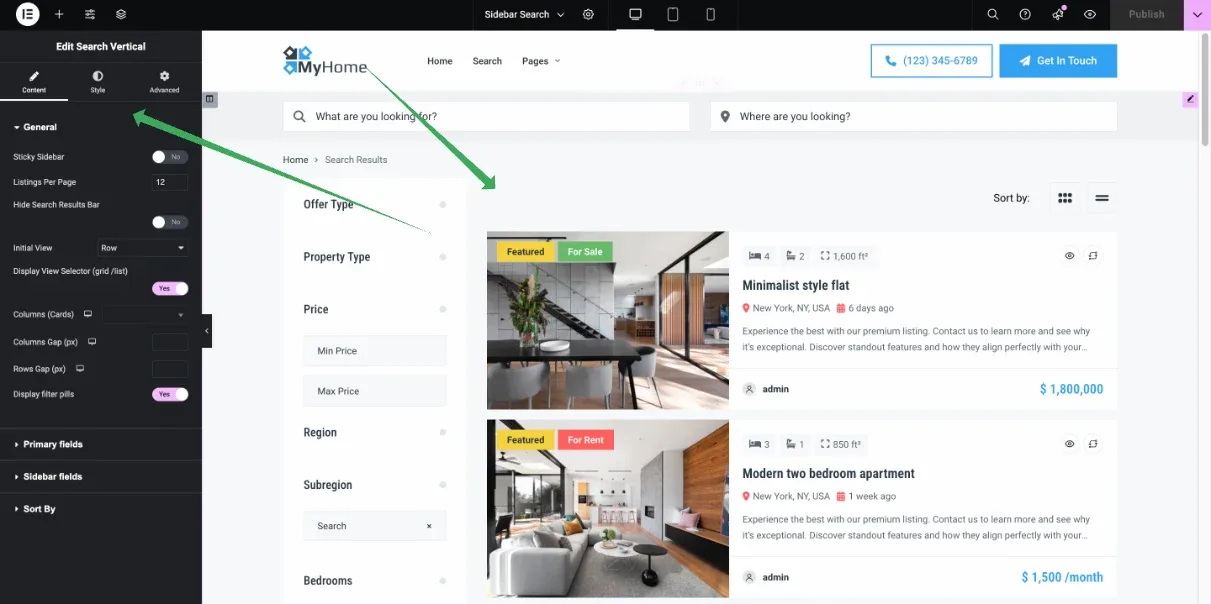Open the Content tab

[x=34, y=82]
